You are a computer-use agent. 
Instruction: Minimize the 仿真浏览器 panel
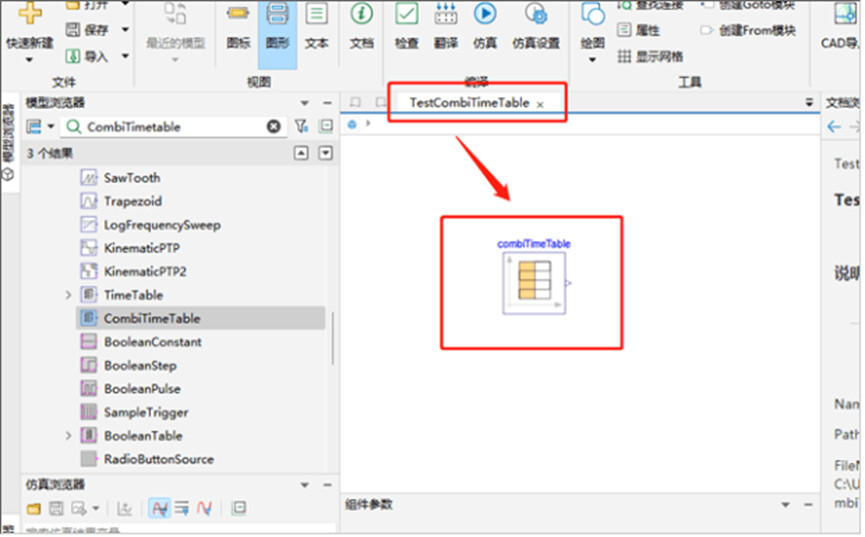click(x=327, y=485)
